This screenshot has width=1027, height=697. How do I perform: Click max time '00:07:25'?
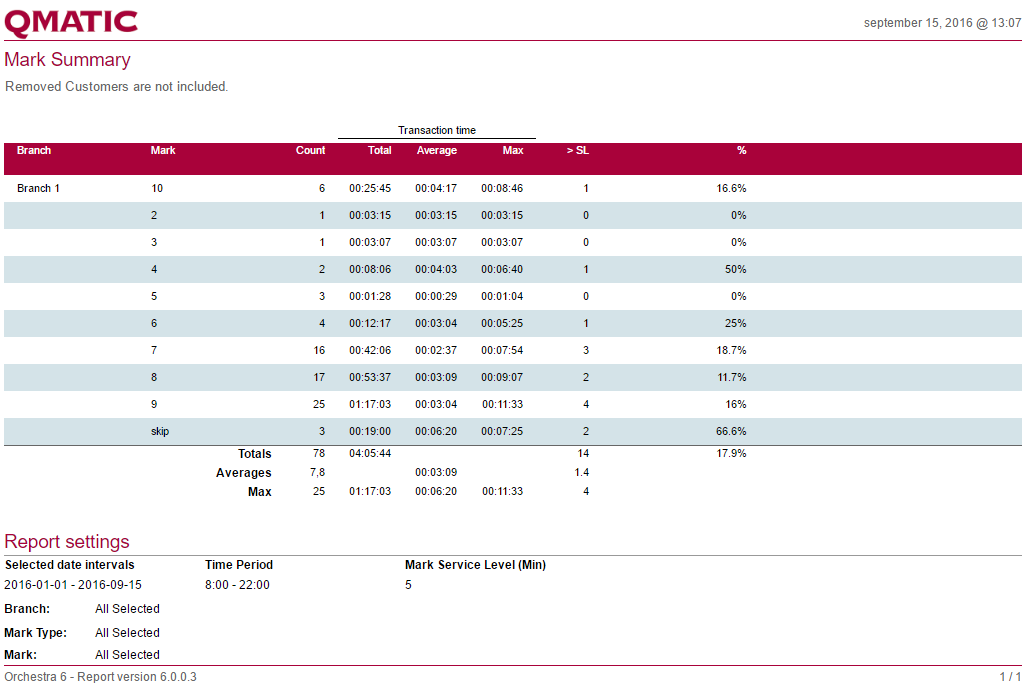coord(502,432)
